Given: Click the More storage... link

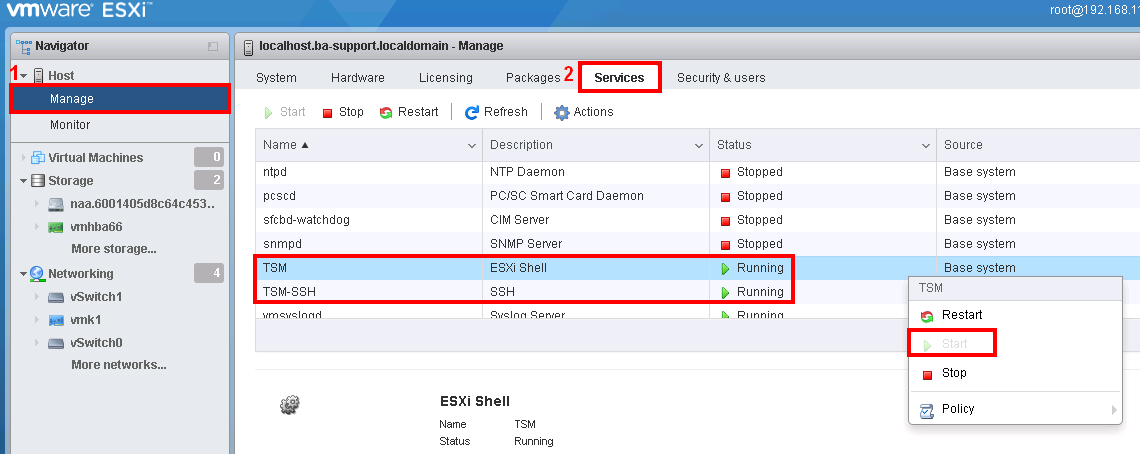Looking at the screenshot, I should 113,249.
